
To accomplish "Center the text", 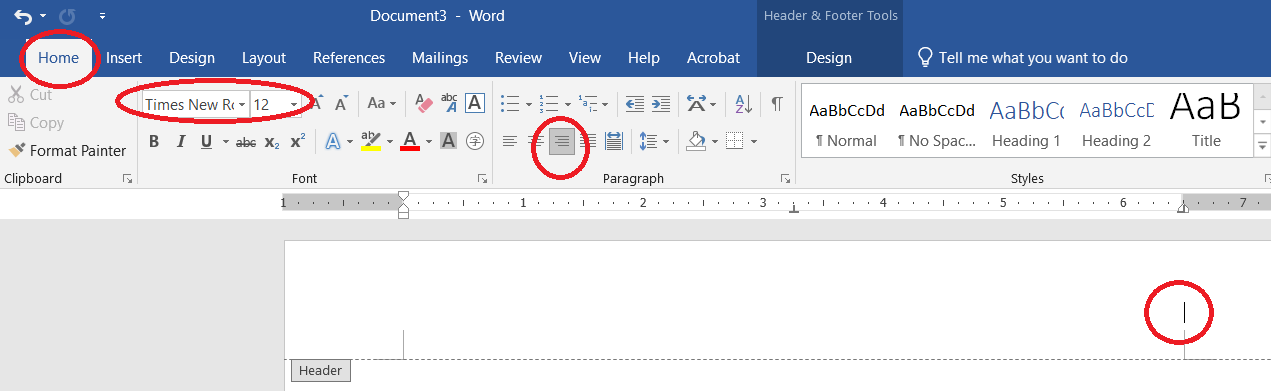I will pos(536,142).
